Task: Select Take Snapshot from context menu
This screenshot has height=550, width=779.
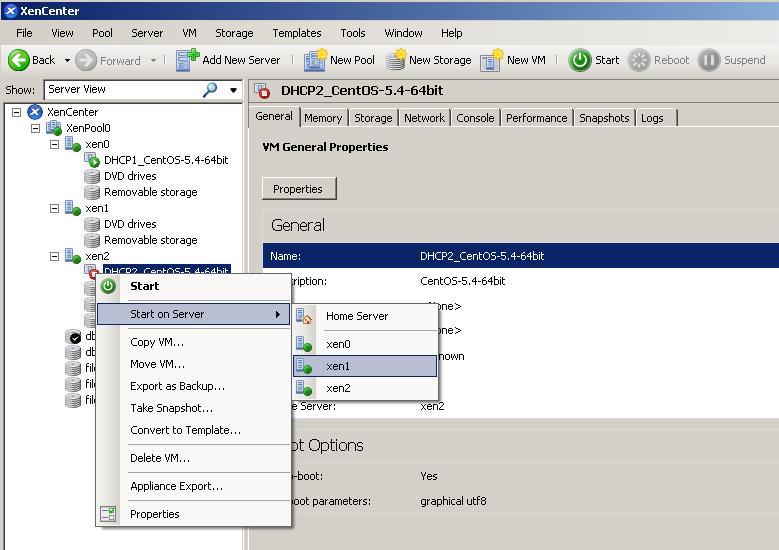Action: click(x=171, y=408)
